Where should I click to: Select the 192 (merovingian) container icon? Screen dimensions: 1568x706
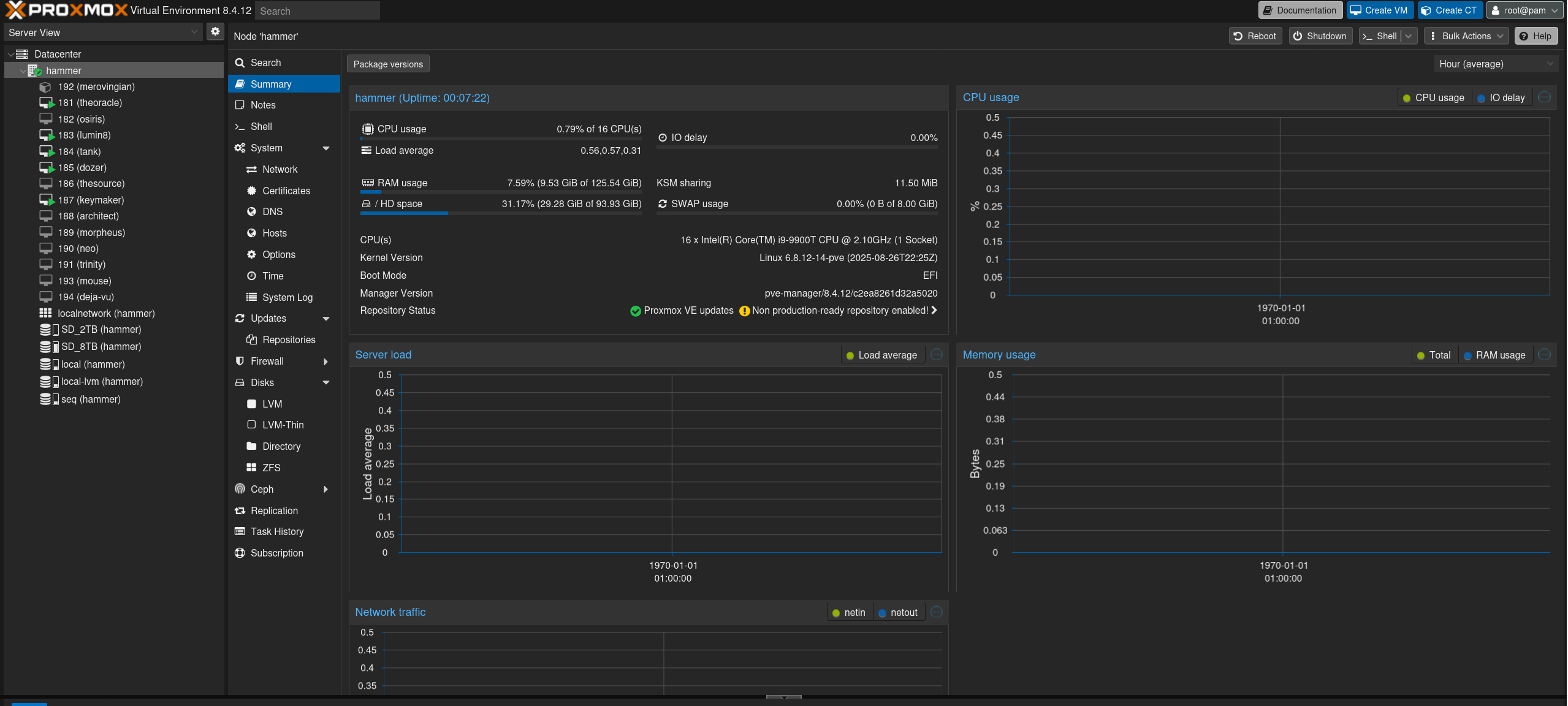click(x=45, y=87)
